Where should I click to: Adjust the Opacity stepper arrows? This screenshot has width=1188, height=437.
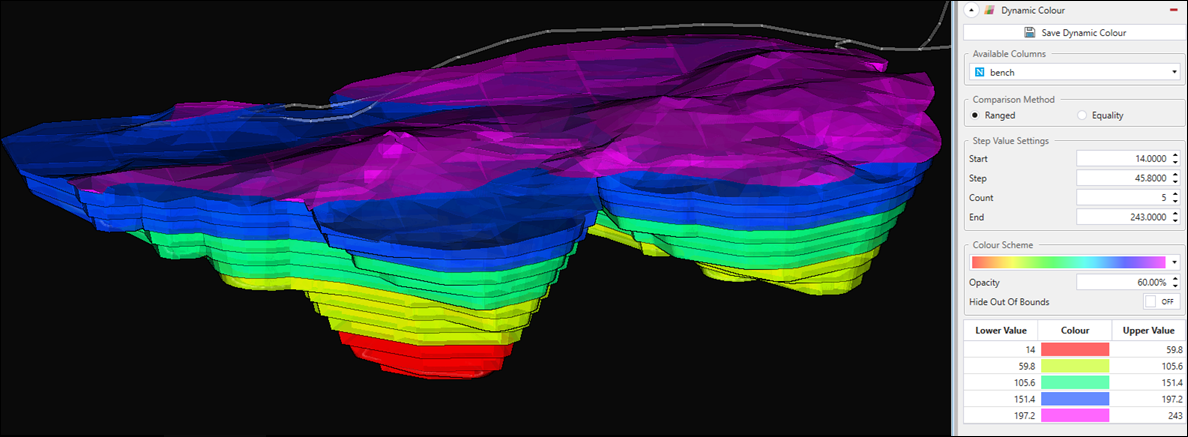click(1175, 282)
